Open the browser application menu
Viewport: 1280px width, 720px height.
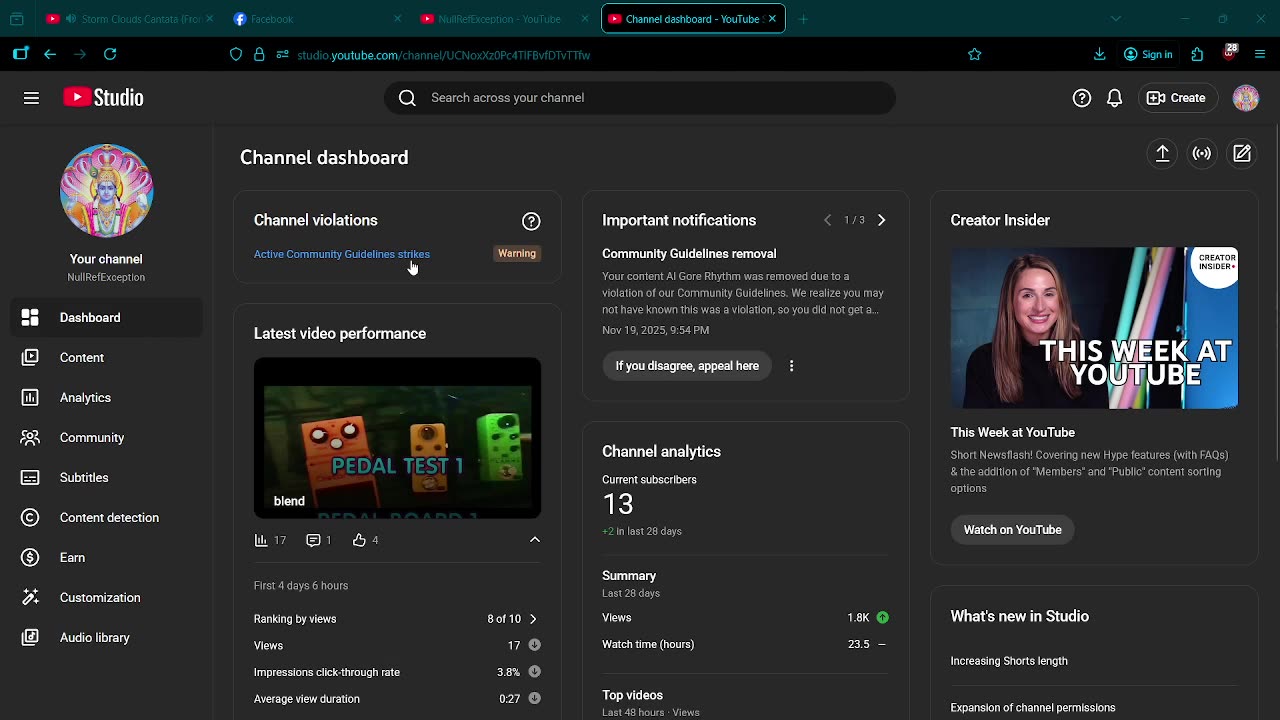pyautogui.click(x=1260, y=54)
